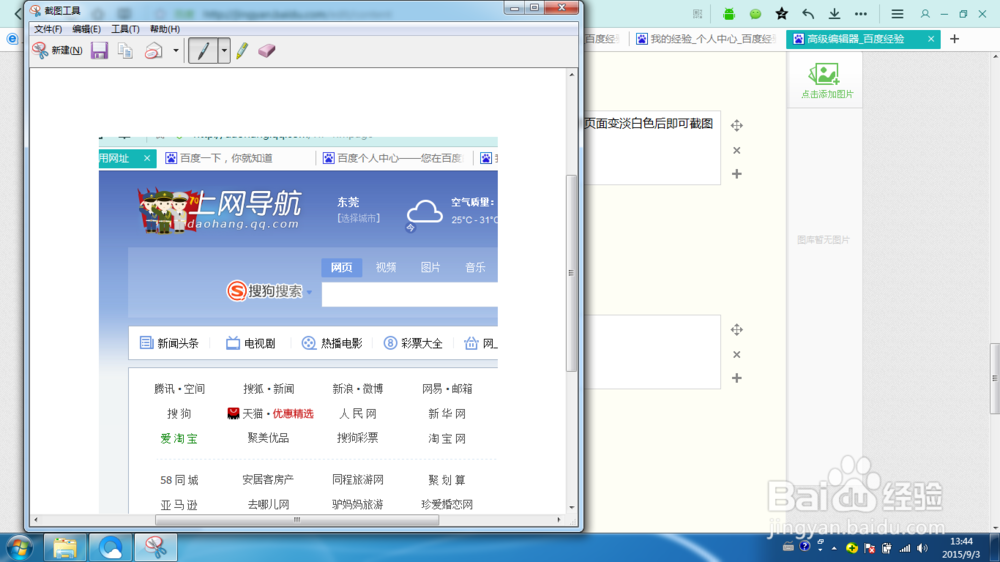The image size is (1000, 562).
Task: Click the browser back arrow at top left
Action: click(18, 13)
